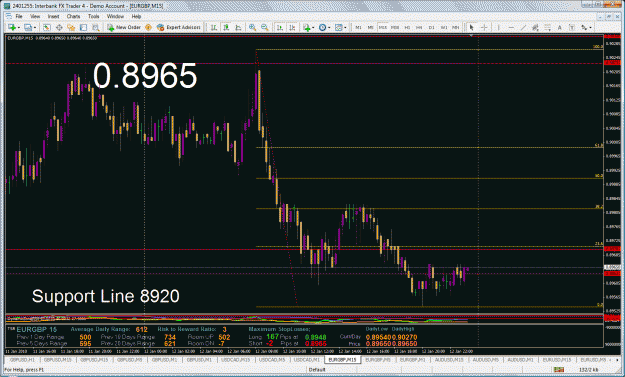Select the Horizontal Line drawing tool

(511, 27)
